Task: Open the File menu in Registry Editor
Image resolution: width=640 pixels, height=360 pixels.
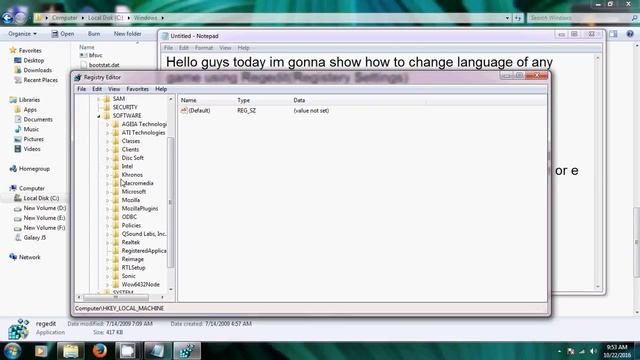Action: click(82, 89)
